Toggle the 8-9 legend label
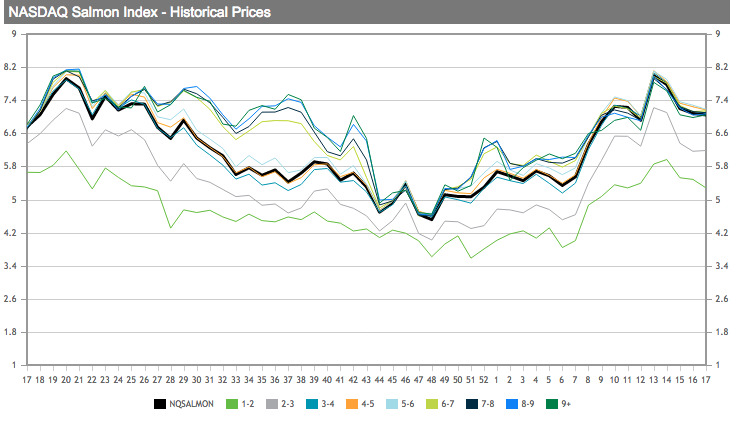 pos(528,404)
